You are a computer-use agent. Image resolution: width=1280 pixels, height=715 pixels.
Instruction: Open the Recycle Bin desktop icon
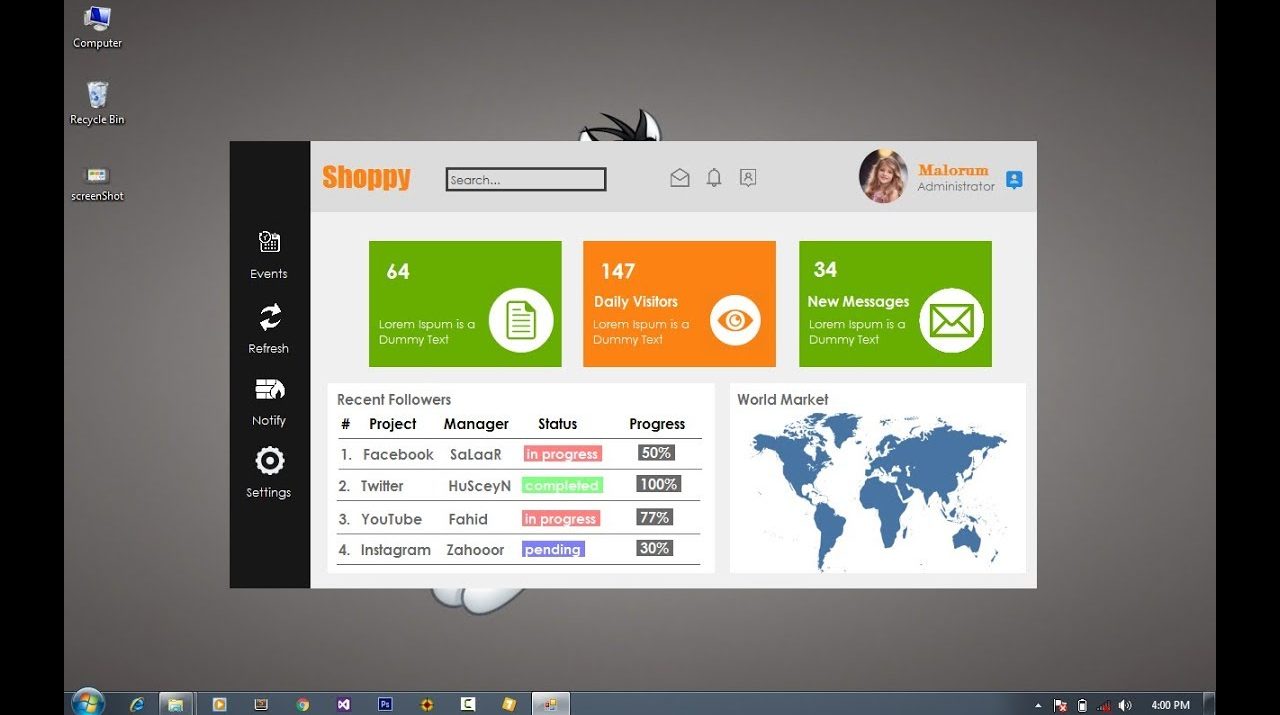(97, 97)
